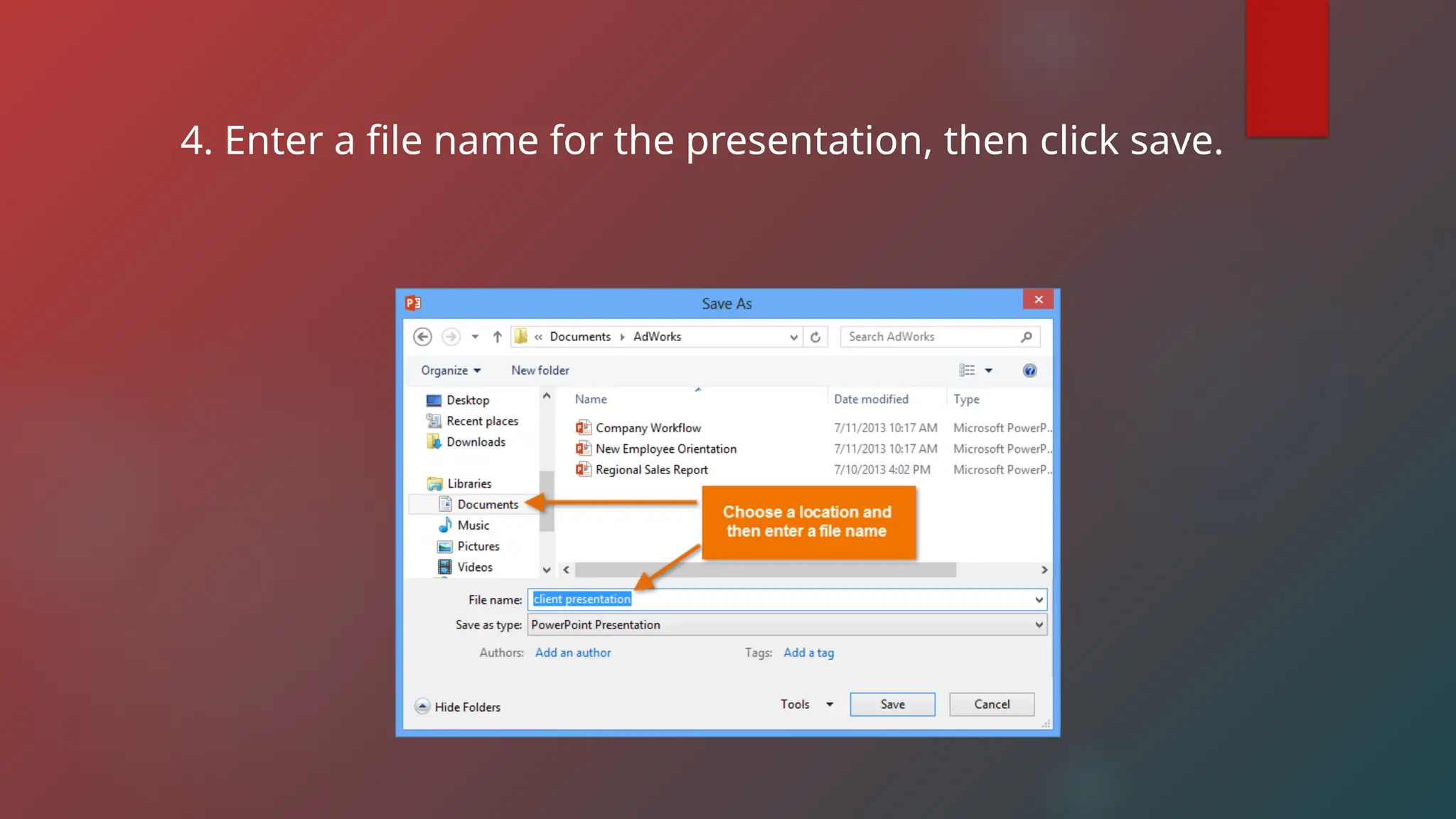Open recent locations dropdown arrow

tap(475, 337)
